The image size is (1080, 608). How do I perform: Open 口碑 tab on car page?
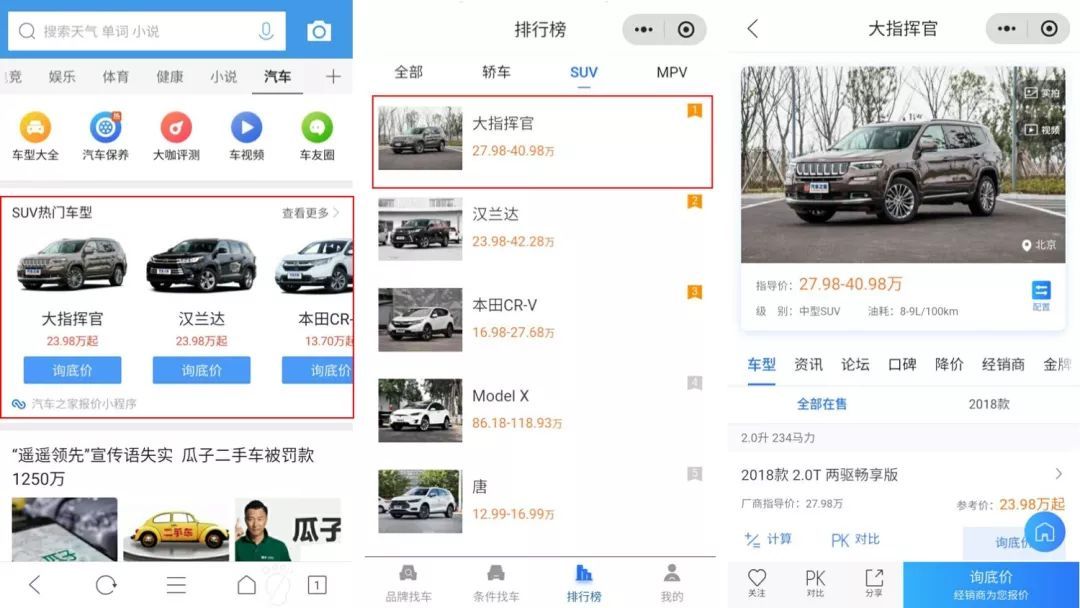[902, 364]
